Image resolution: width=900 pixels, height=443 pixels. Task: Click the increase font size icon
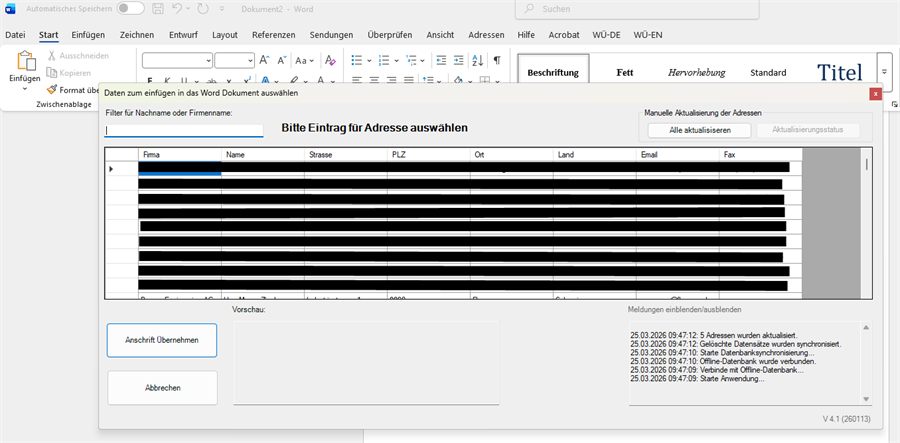click(264, 60)
